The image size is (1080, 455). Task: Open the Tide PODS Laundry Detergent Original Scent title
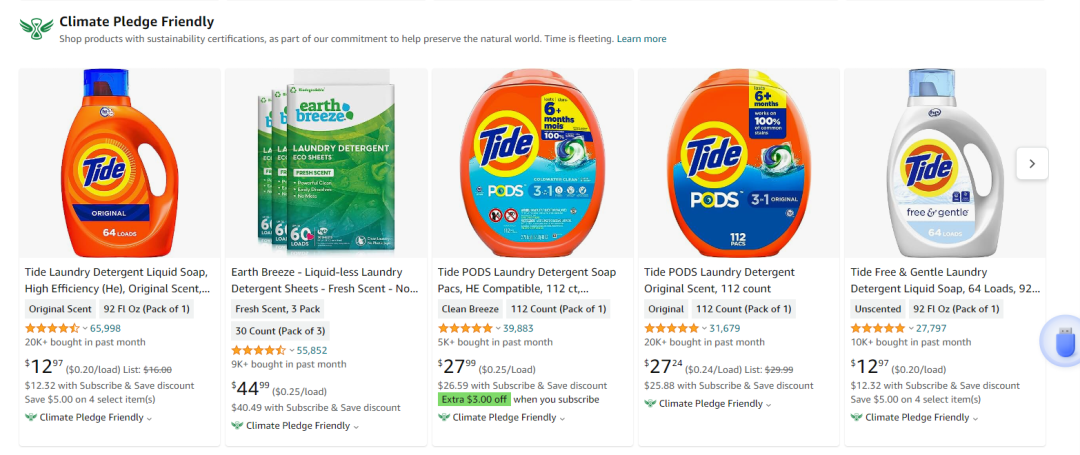click(719, 280)
